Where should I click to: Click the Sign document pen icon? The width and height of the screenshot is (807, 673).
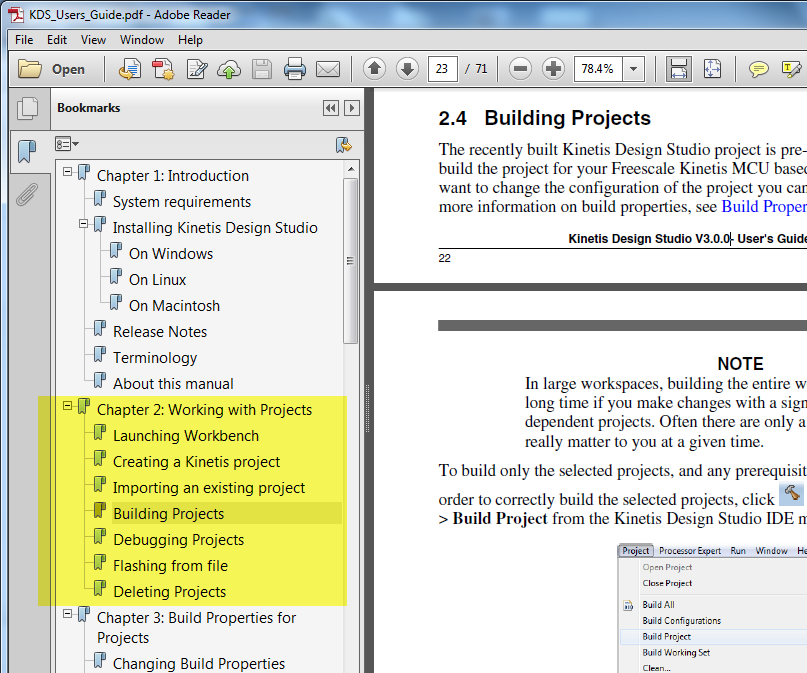tap(197, 69)
